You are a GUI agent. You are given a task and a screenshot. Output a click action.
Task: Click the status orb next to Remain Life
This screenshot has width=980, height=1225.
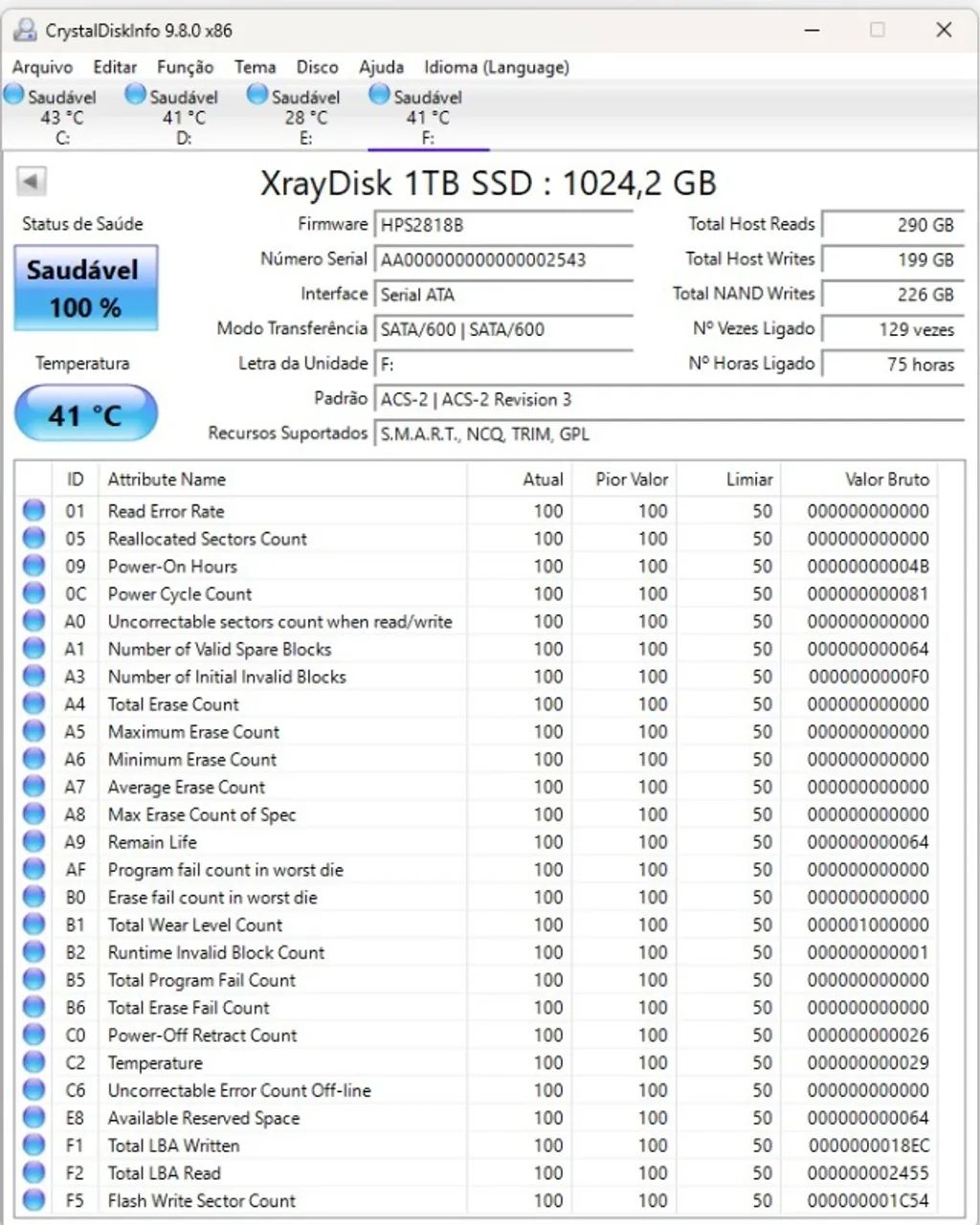click(34, 841)
